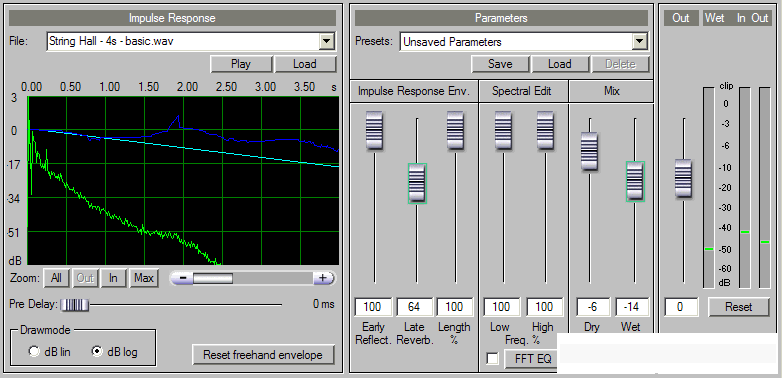The height and width of the screenshot is (378, 782).
Task: Click the Wet value field showing -14
Action: tap(632, 307)
